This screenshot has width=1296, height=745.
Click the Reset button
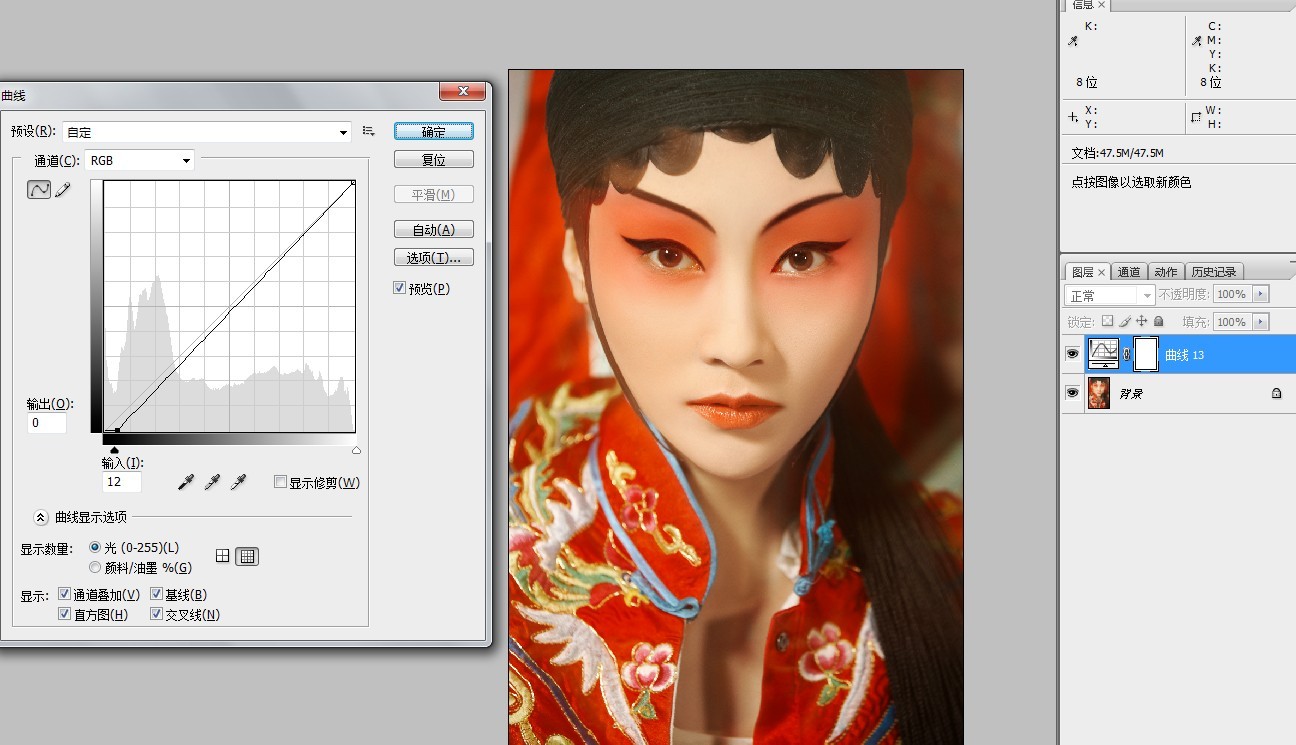click(x=434, y=159)
